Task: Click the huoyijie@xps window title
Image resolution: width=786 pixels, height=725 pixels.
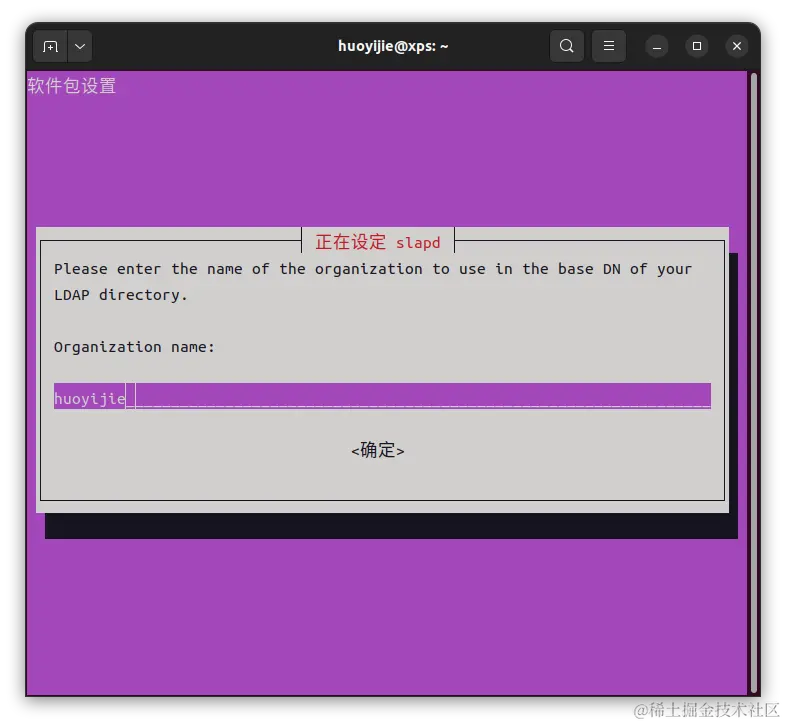Action: click(393, 46)
